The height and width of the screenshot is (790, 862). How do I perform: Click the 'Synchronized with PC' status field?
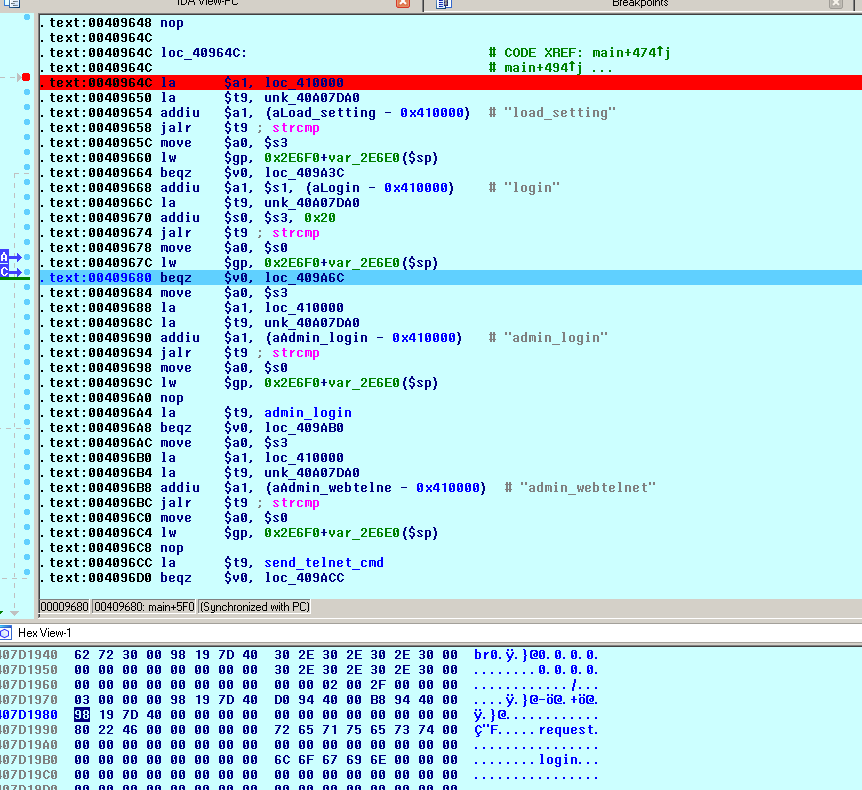pyautogui.click(x=256, y=607)
